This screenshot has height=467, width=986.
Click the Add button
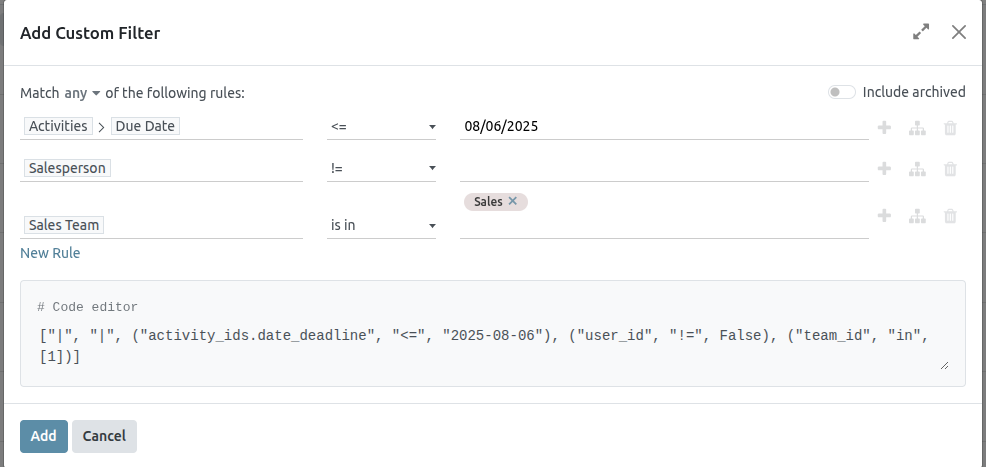43,436
